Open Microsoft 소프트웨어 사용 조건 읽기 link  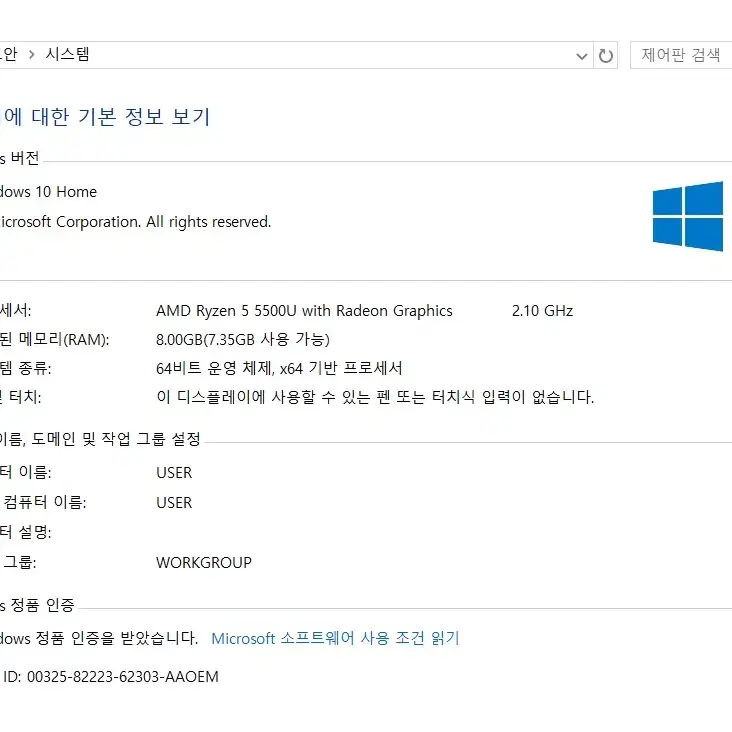(335, 638)
